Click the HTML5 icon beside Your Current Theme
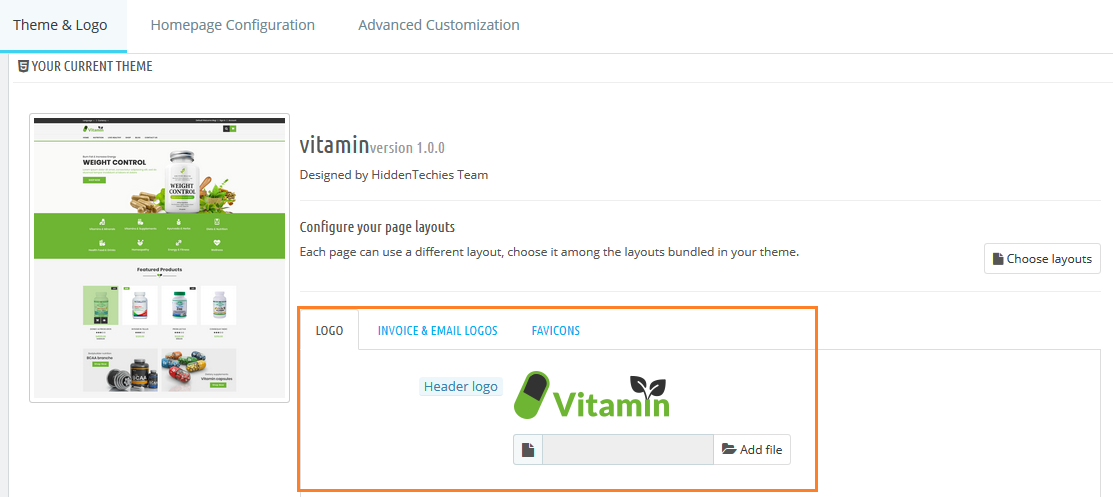 click(x=23, y=67)
